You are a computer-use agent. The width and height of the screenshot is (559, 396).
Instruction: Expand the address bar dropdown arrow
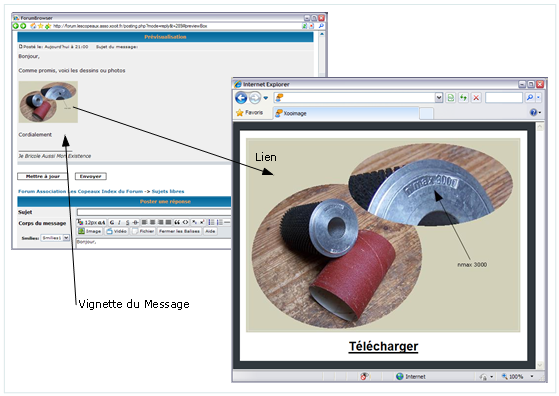click(x=439, y=97)
